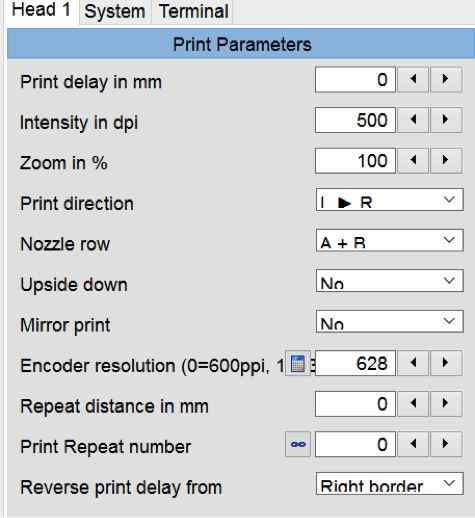Increase Print Repeat number with right arrow
Screen dimensions: 475x518
coord(446,444)
